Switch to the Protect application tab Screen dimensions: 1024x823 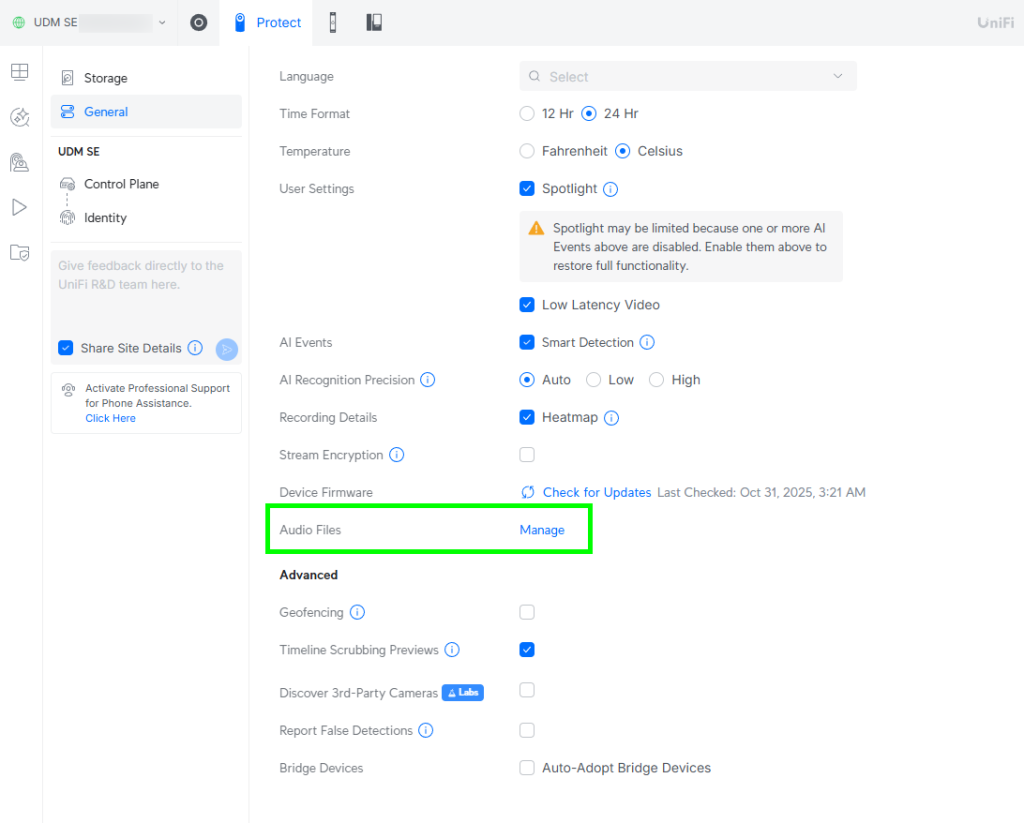[267, 23]
